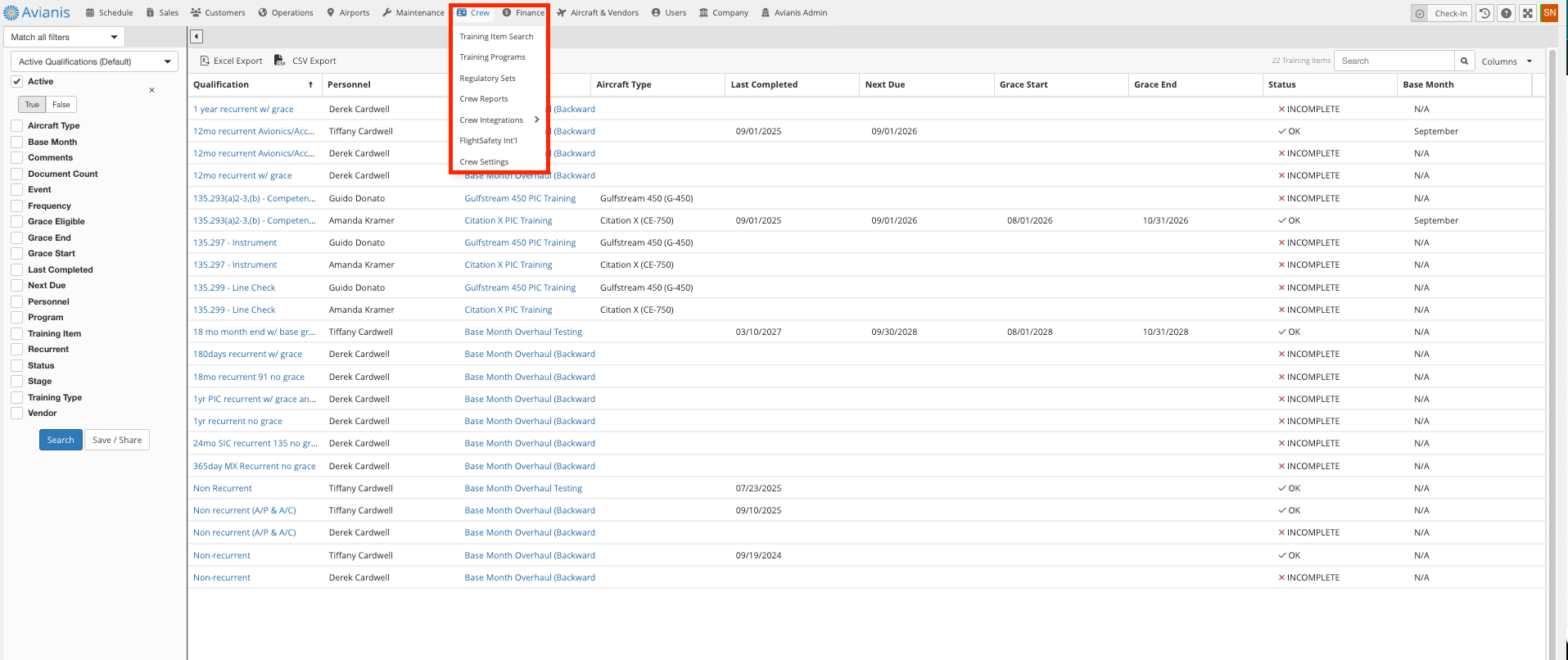The height and width of the screenshot is (660, 1568).
Task: Click the Avianis logo
Action: 37,12
